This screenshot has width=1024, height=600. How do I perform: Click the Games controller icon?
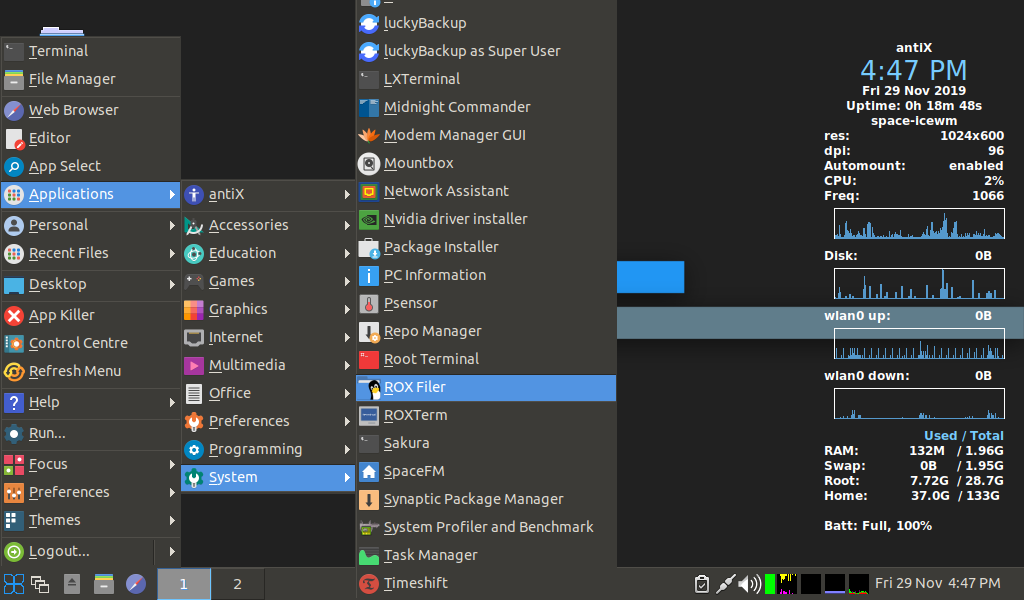(x=194, y=281)
